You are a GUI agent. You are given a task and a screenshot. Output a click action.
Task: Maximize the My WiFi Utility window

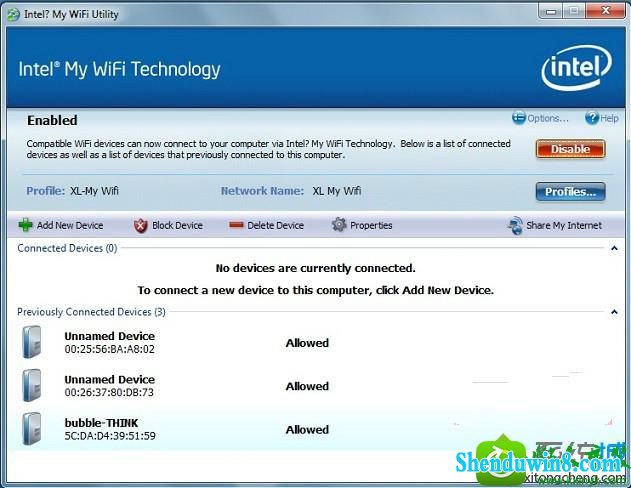[574, 11]
